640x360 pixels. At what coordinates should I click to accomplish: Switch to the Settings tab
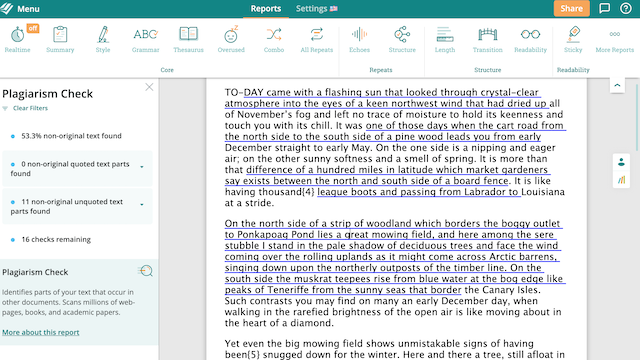click(311, 9)
